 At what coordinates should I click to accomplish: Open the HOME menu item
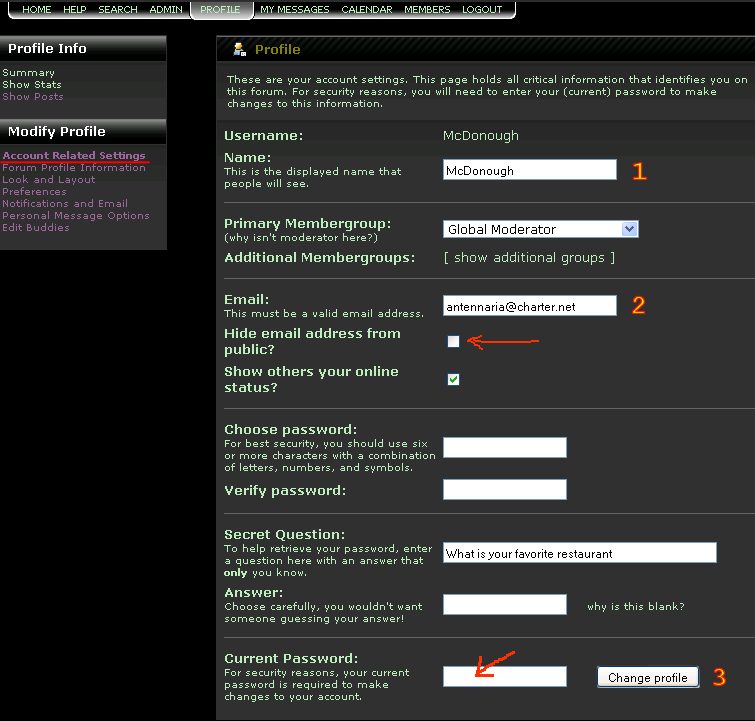click(x=36, y=9)
